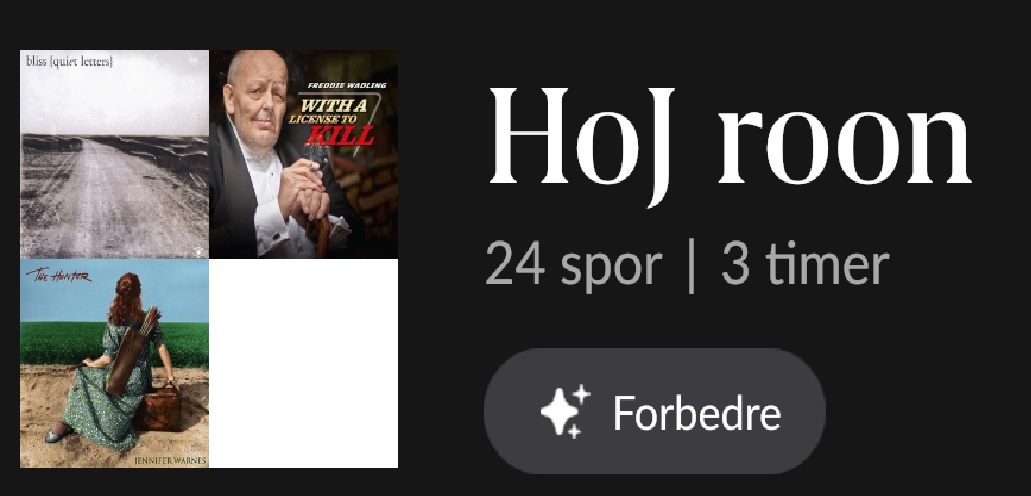Click the suitcase on The Hunter cover

tap(160, 408)
